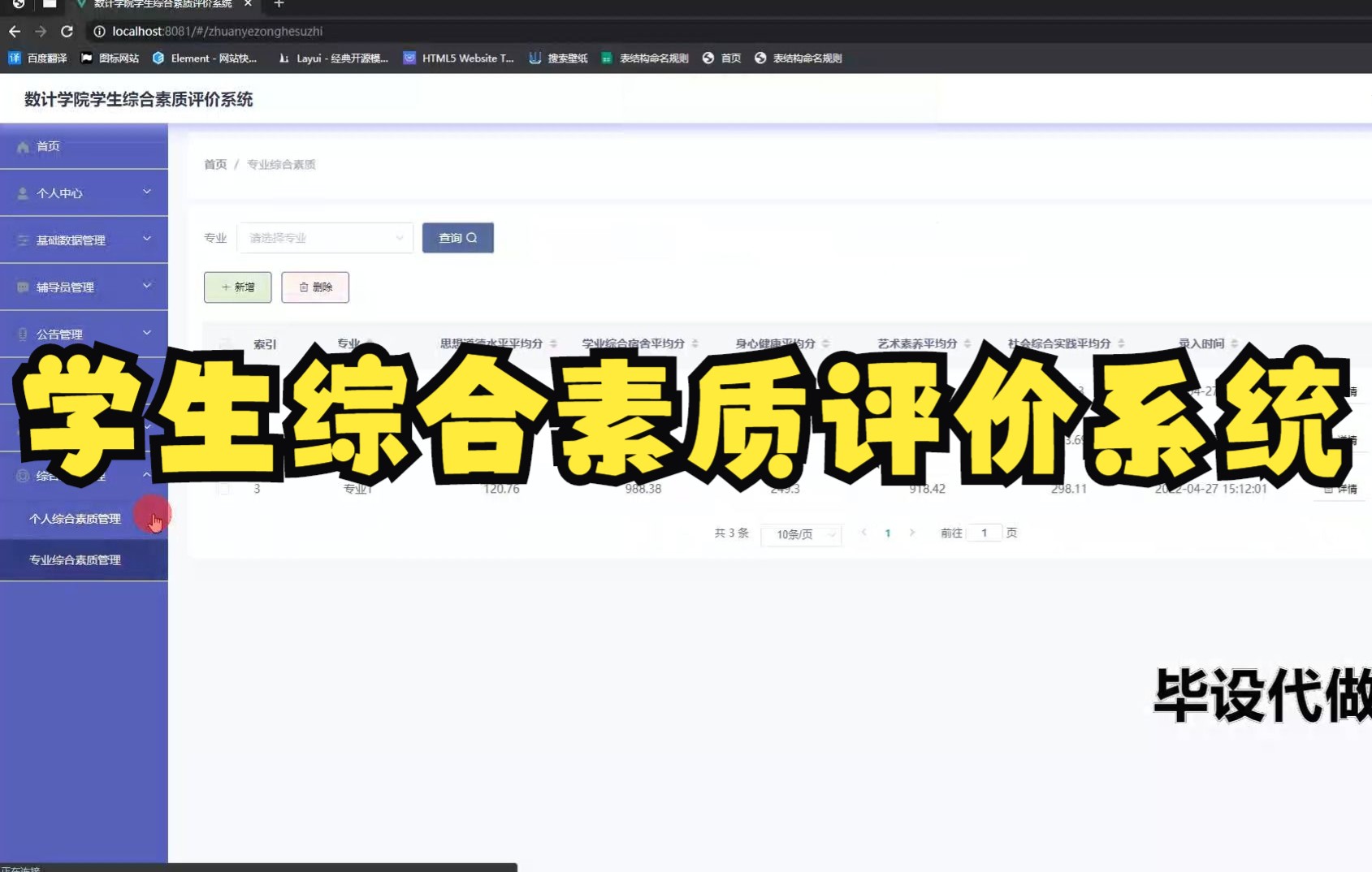Click the 298.11 table cell
This screenshot has height=872, width=1372.
pos(1069,489)
